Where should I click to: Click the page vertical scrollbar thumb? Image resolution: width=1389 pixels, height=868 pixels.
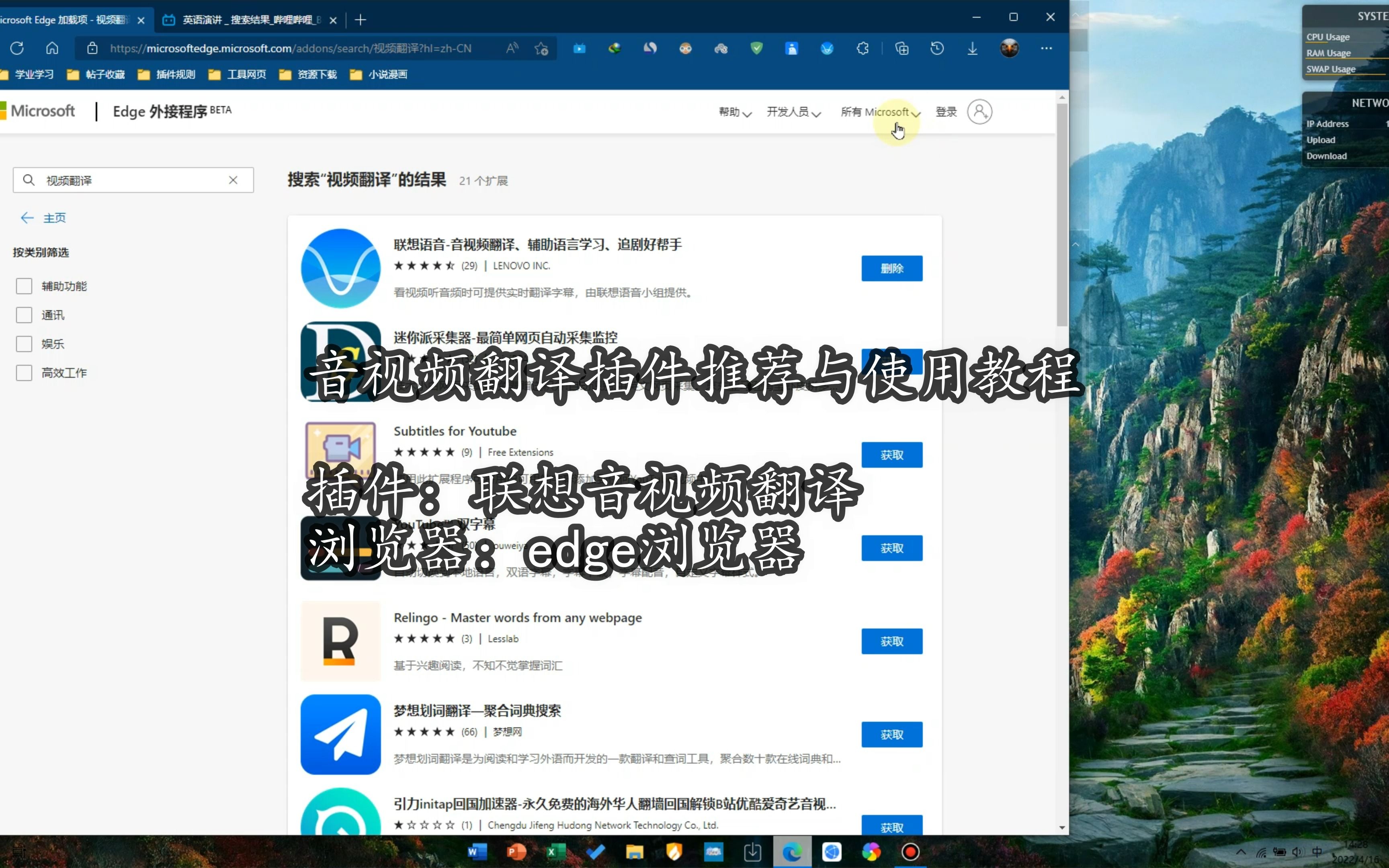point(1062,215)
